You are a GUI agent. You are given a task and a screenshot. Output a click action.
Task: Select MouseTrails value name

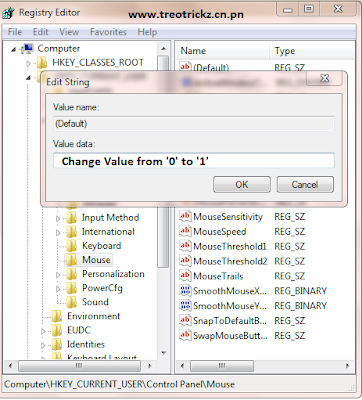point(218,276)
